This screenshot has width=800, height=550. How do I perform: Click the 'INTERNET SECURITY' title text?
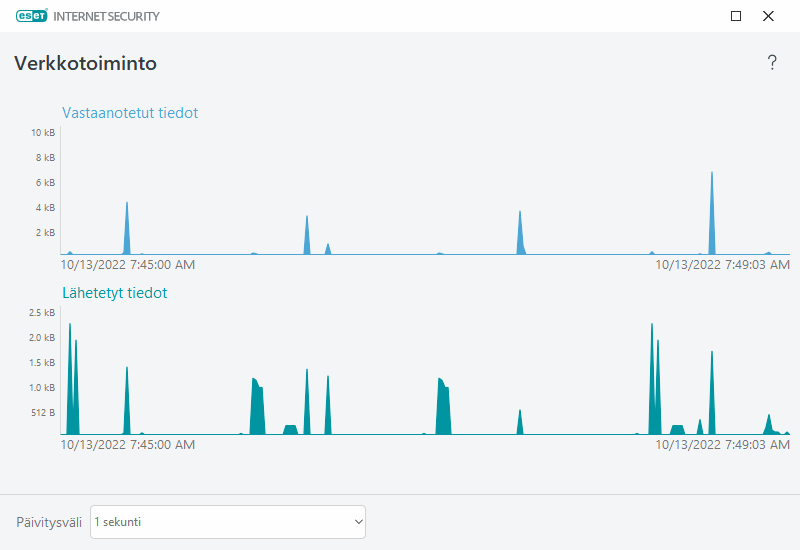106,16
